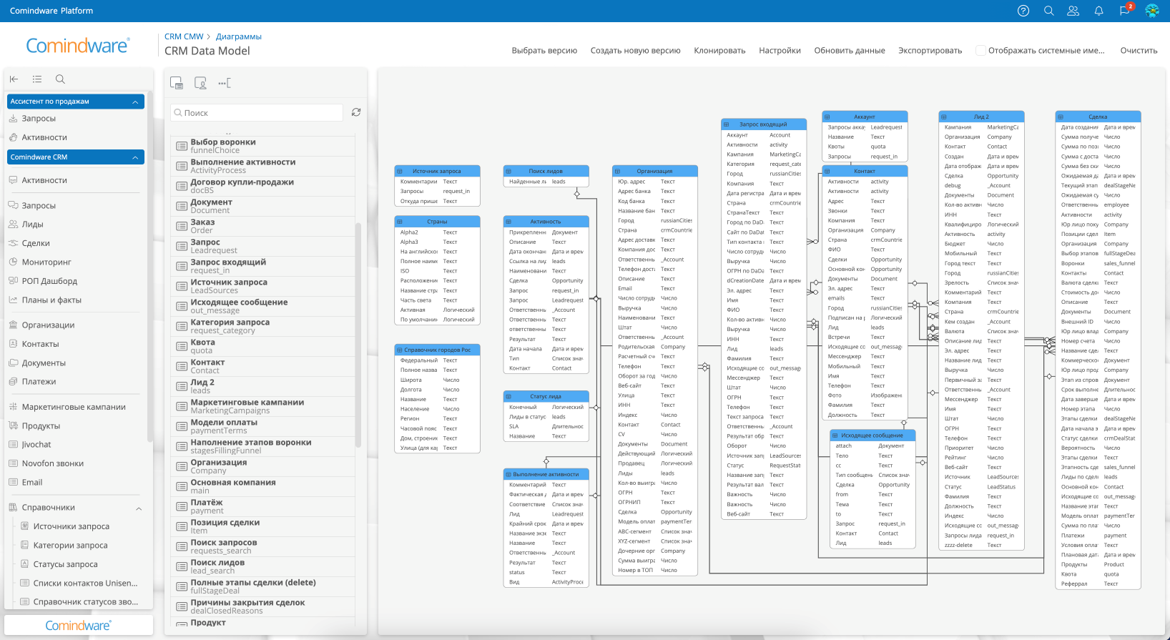Image resolution: width=1170 pixels, height=640 pixels.
Task: Open the user avatar profile menu
Action: pos(1152,10)
